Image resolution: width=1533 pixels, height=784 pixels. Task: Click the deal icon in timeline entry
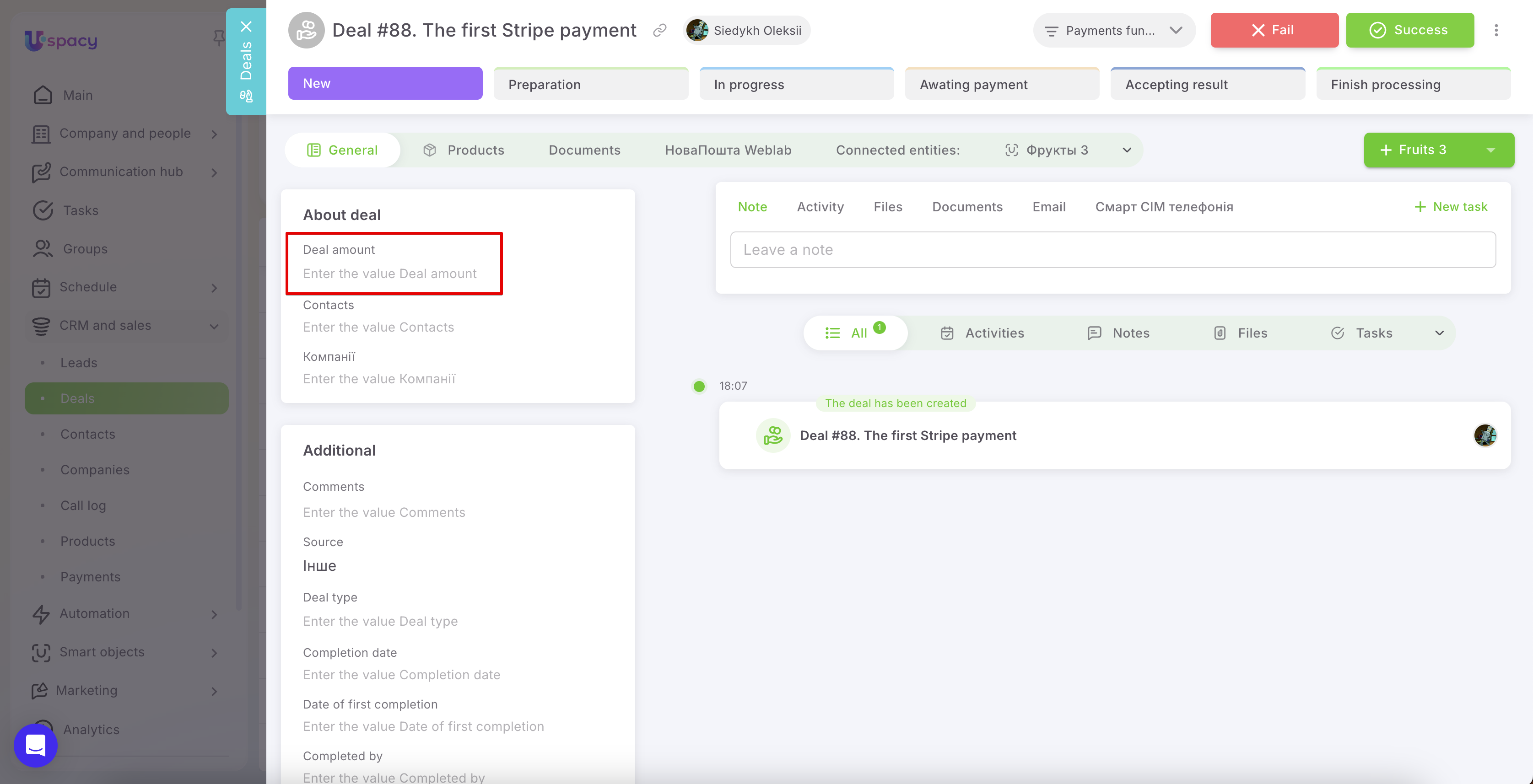point(772,435)
